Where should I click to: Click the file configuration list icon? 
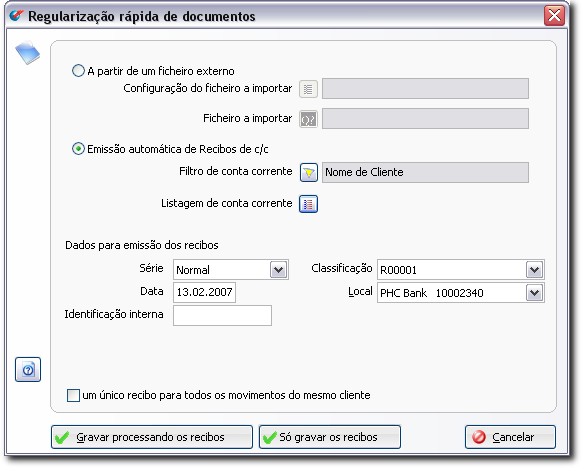[x=308, y=89]
